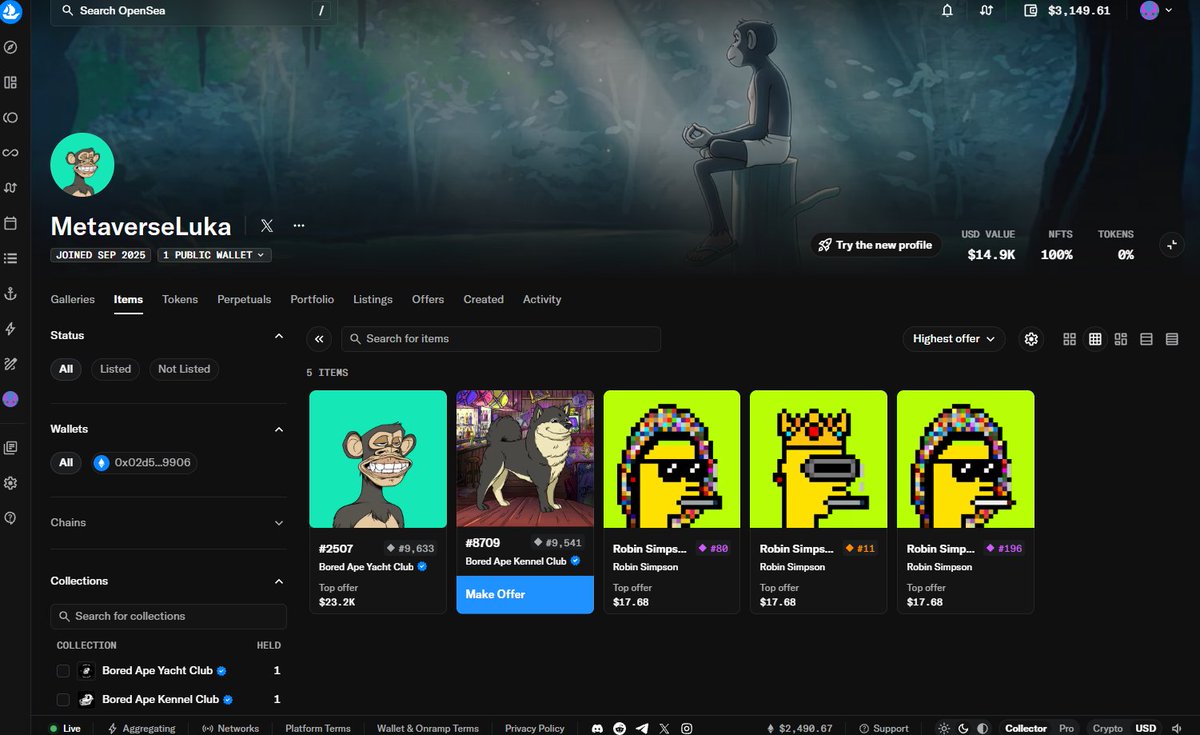
Task: Open the swap arrows icon in left sidebar
Action: coord(11,187)
